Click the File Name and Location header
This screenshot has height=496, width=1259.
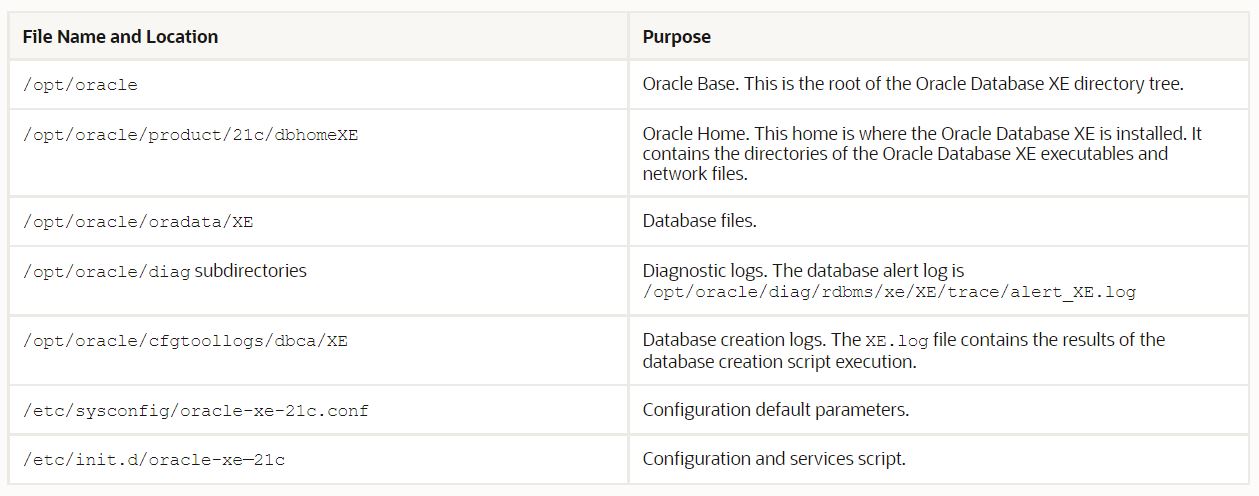tap(120, 37)
